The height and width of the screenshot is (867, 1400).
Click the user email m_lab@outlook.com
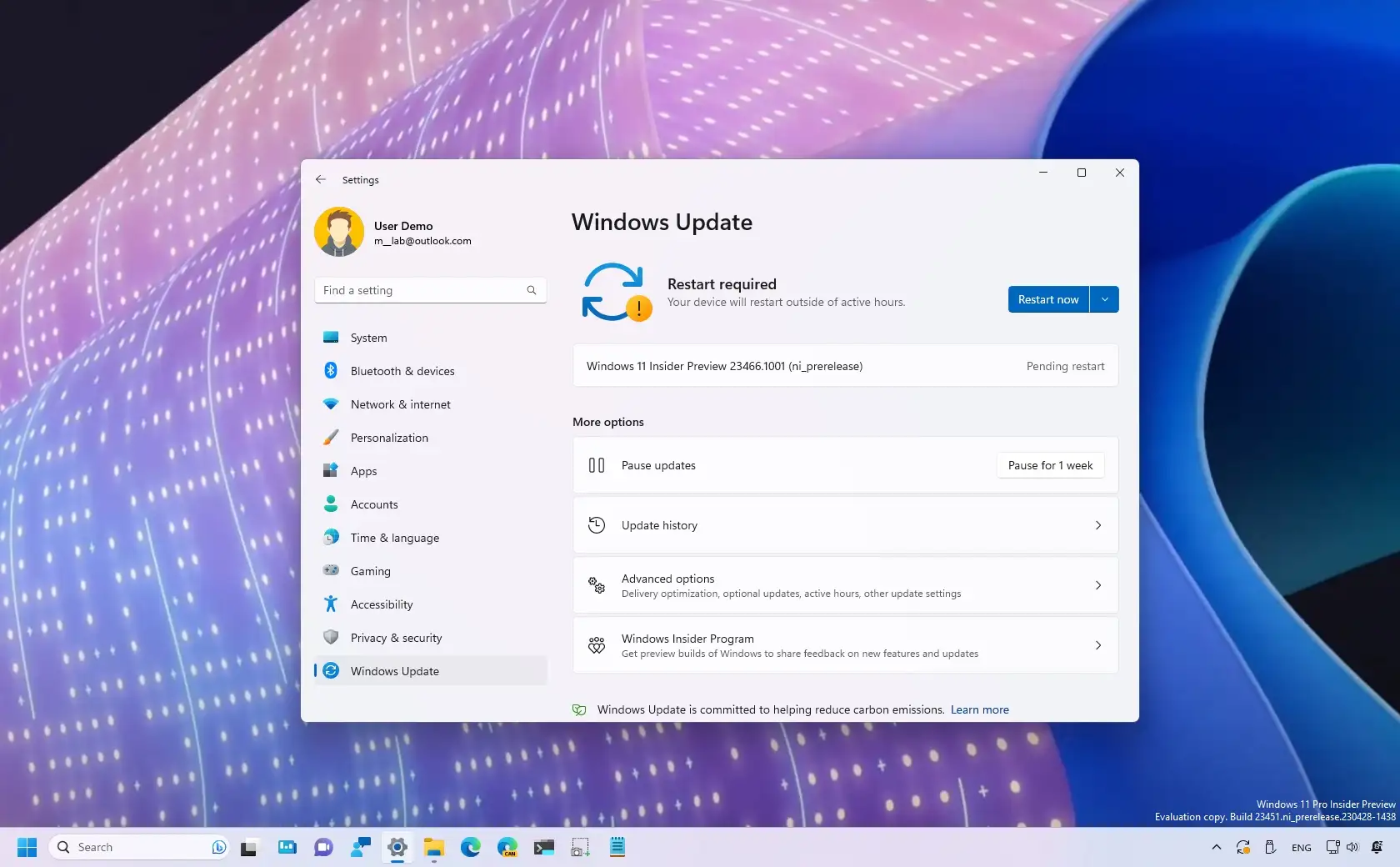tap(422, 241)
